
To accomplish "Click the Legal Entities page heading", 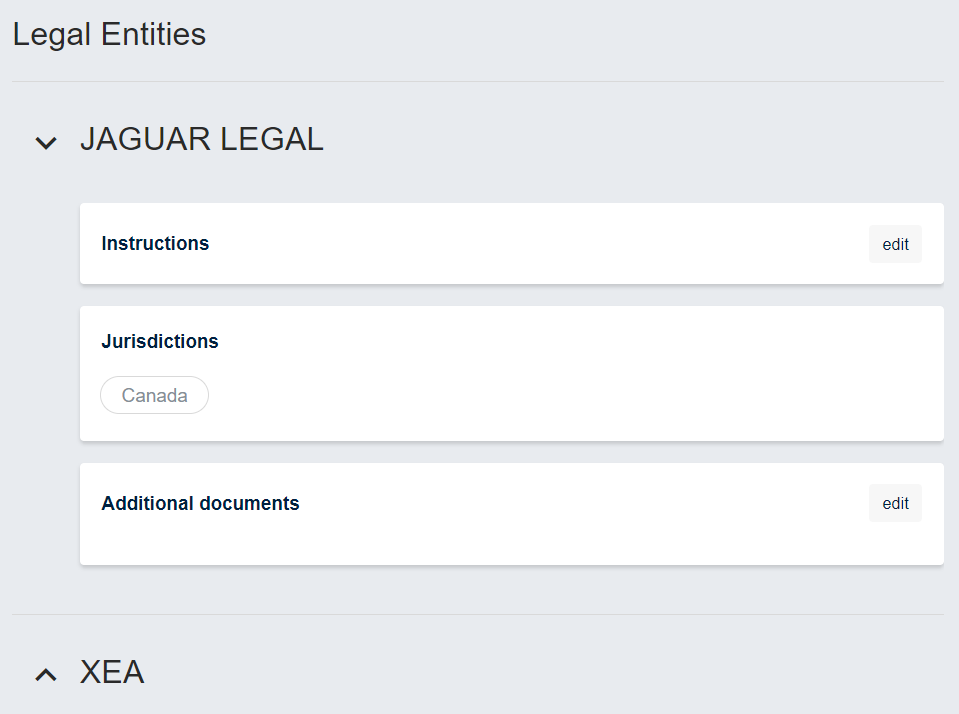I will click(x=109, y=34).
